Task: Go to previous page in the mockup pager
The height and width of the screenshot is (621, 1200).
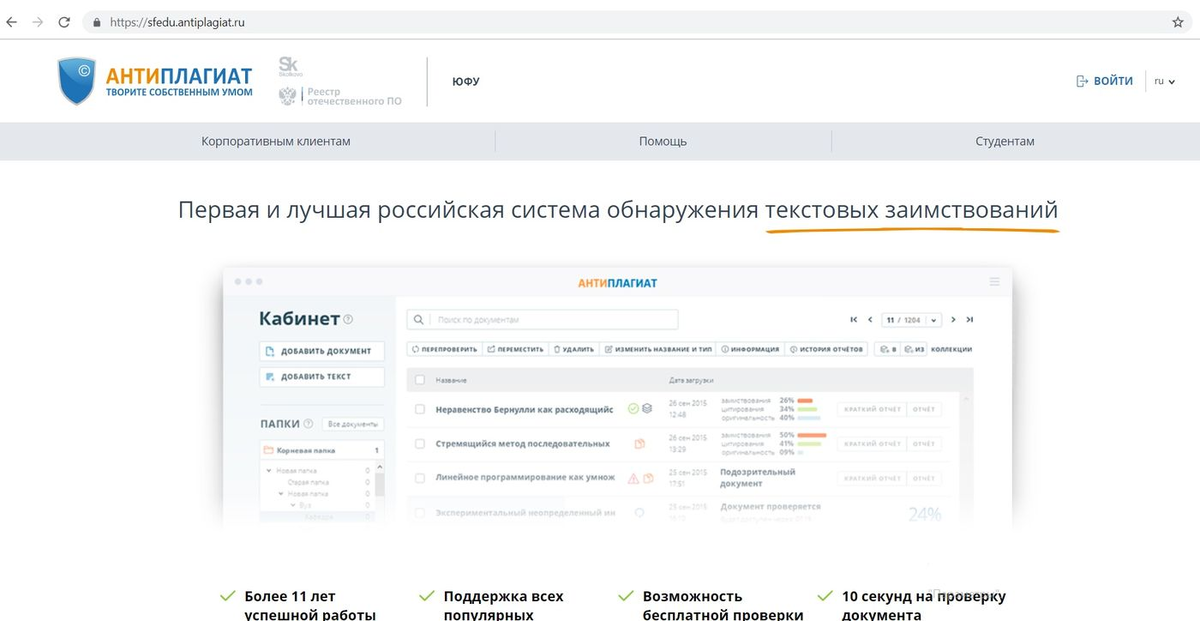Action: (x=870, y=320)
